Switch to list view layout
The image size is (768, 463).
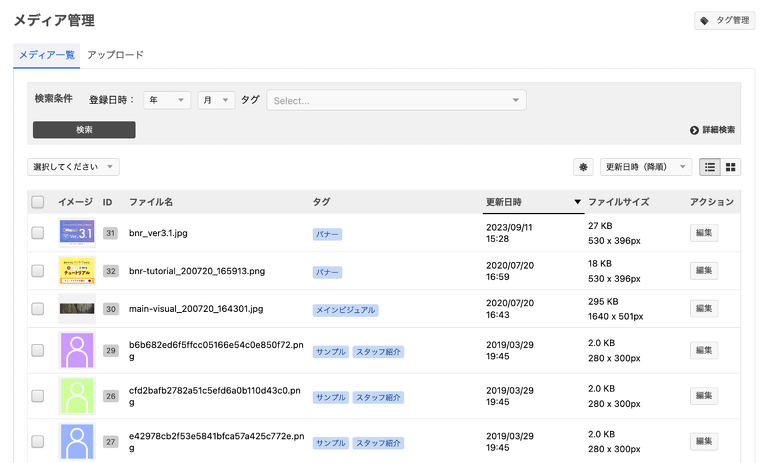(710, 167)
